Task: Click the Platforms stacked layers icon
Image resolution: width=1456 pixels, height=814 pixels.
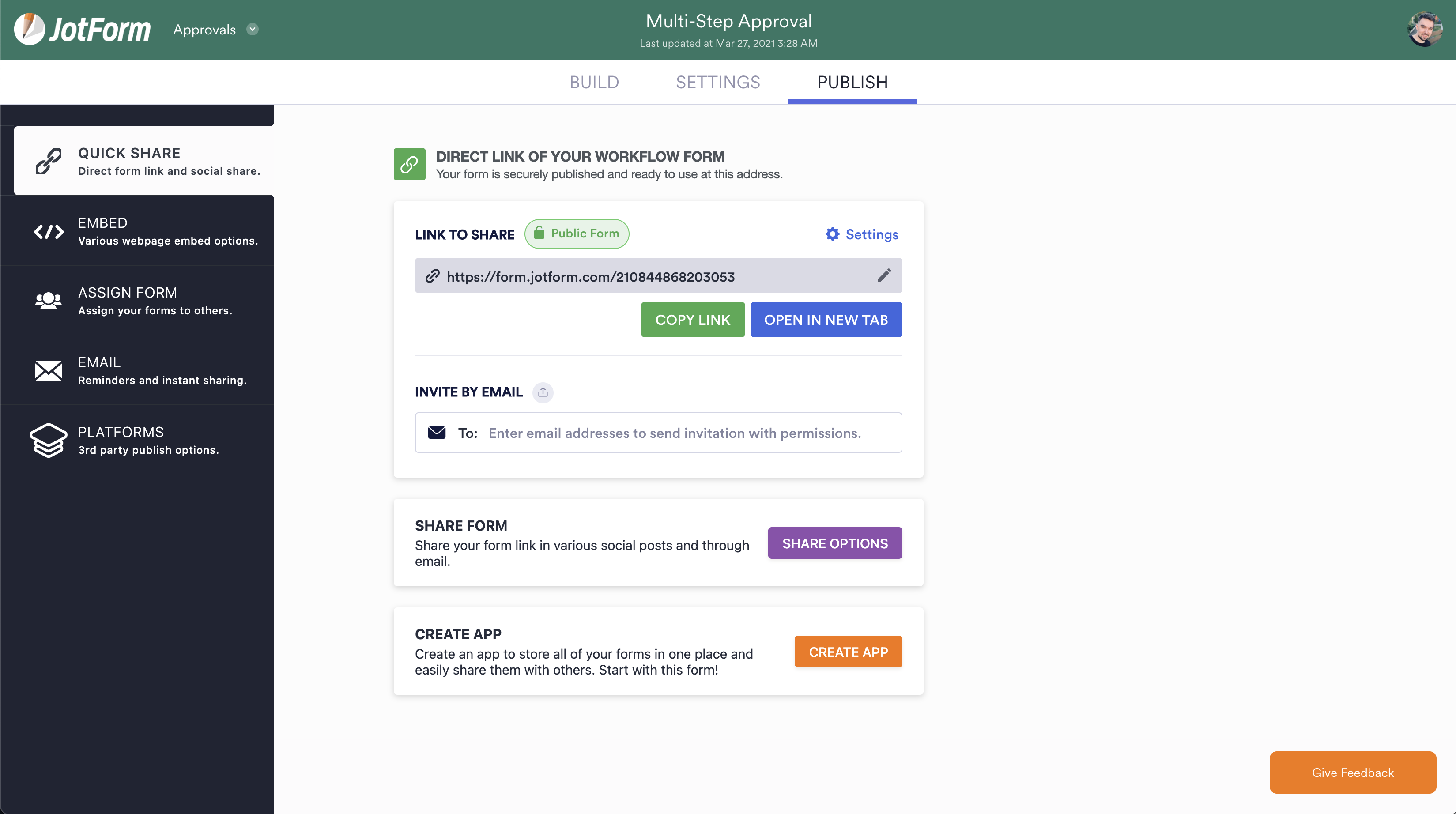Action: pyautogui.click(x=48, y=441)
